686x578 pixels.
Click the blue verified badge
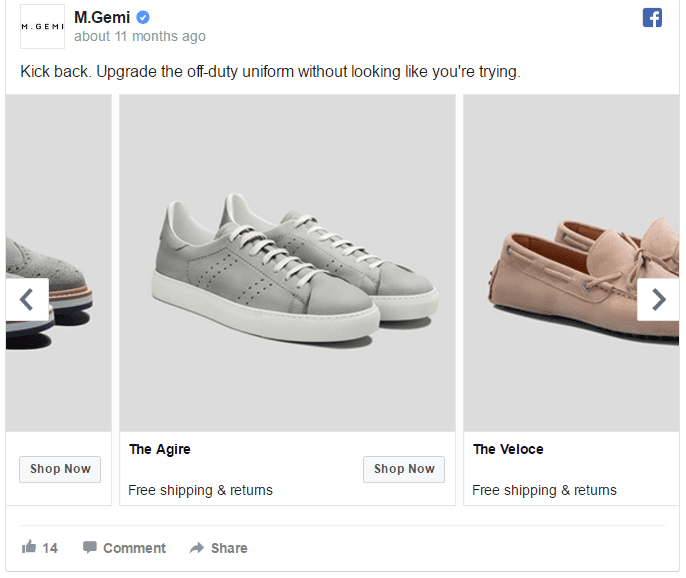tap(143, 17)
